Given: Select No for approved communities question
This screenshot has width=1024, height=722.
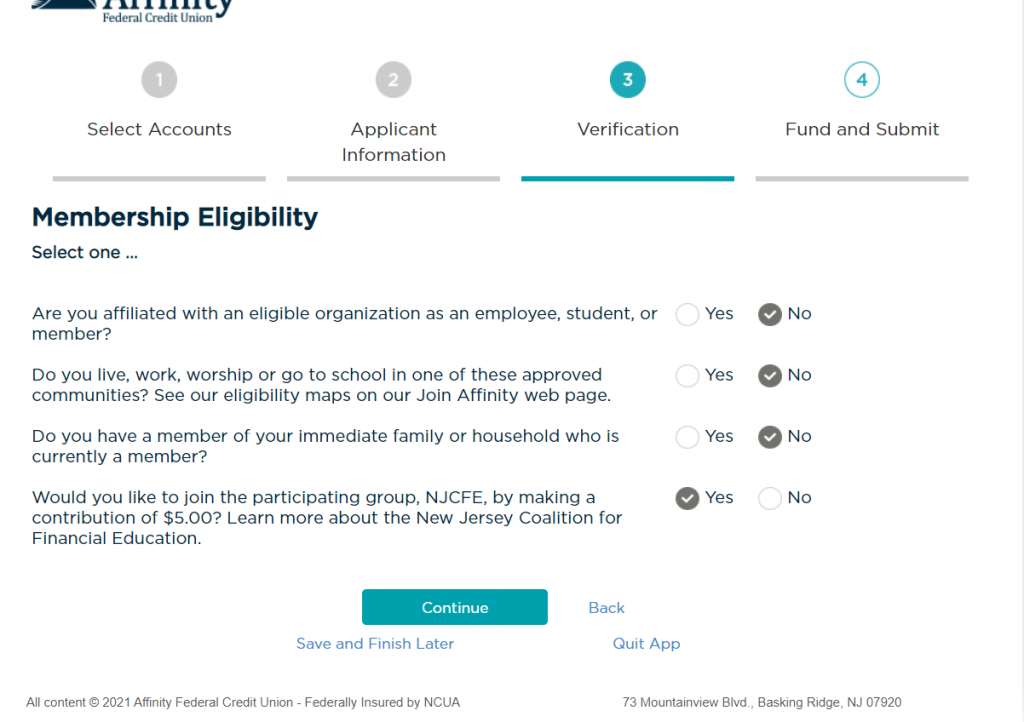Looking at the screenshot, I should 770,375.
